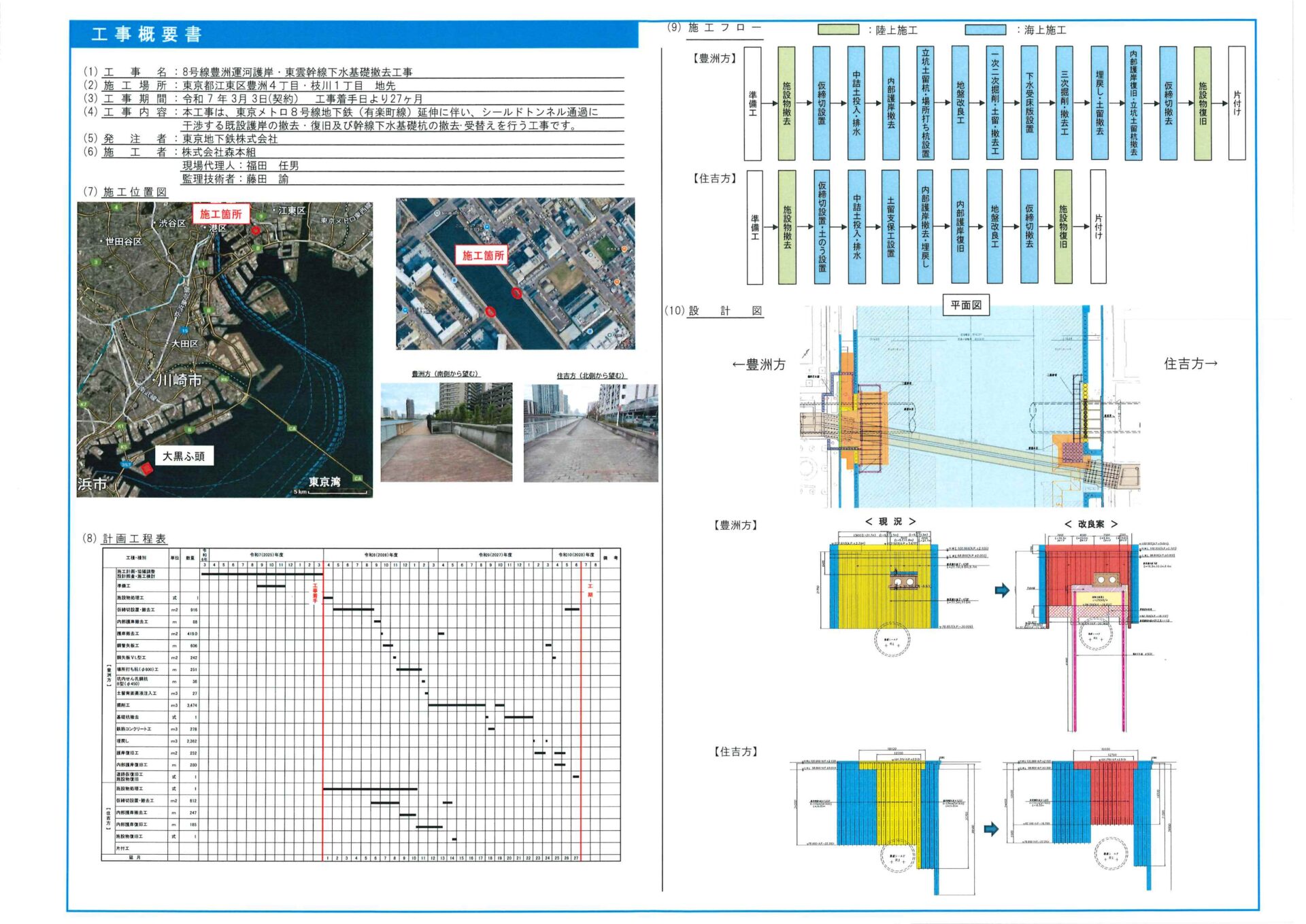
Task: Click the long 施工計画・協議調整 schedule bar
Action: click(262, 574)
